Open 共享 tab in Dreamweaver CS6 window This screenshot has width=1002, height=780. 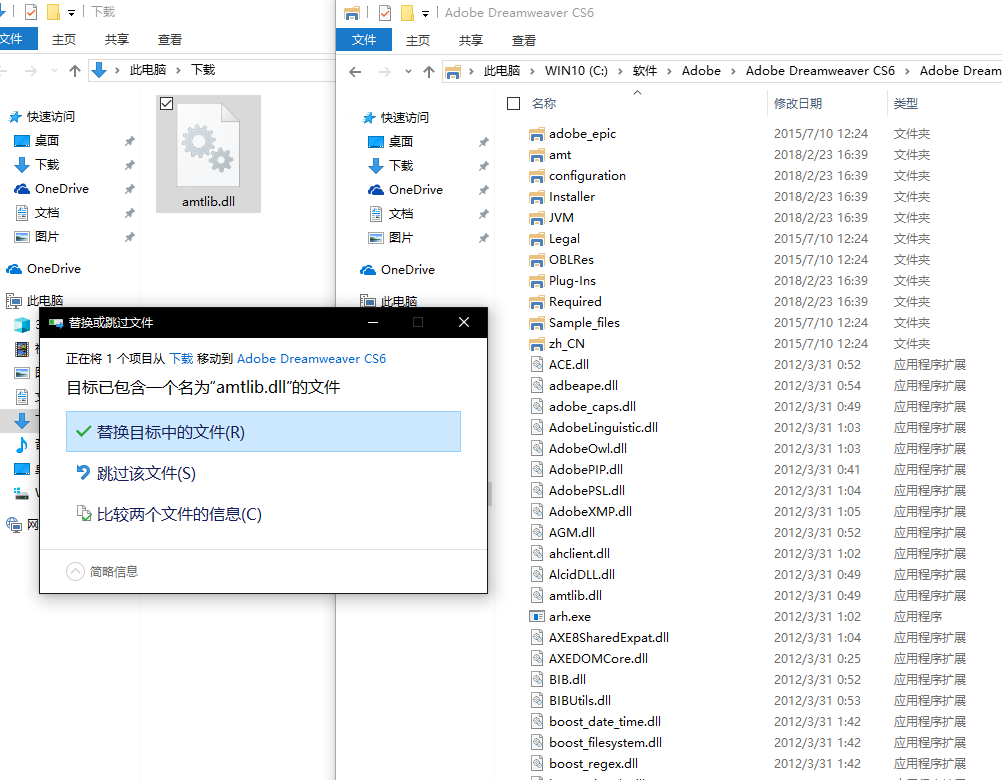(x=471, y=40)
